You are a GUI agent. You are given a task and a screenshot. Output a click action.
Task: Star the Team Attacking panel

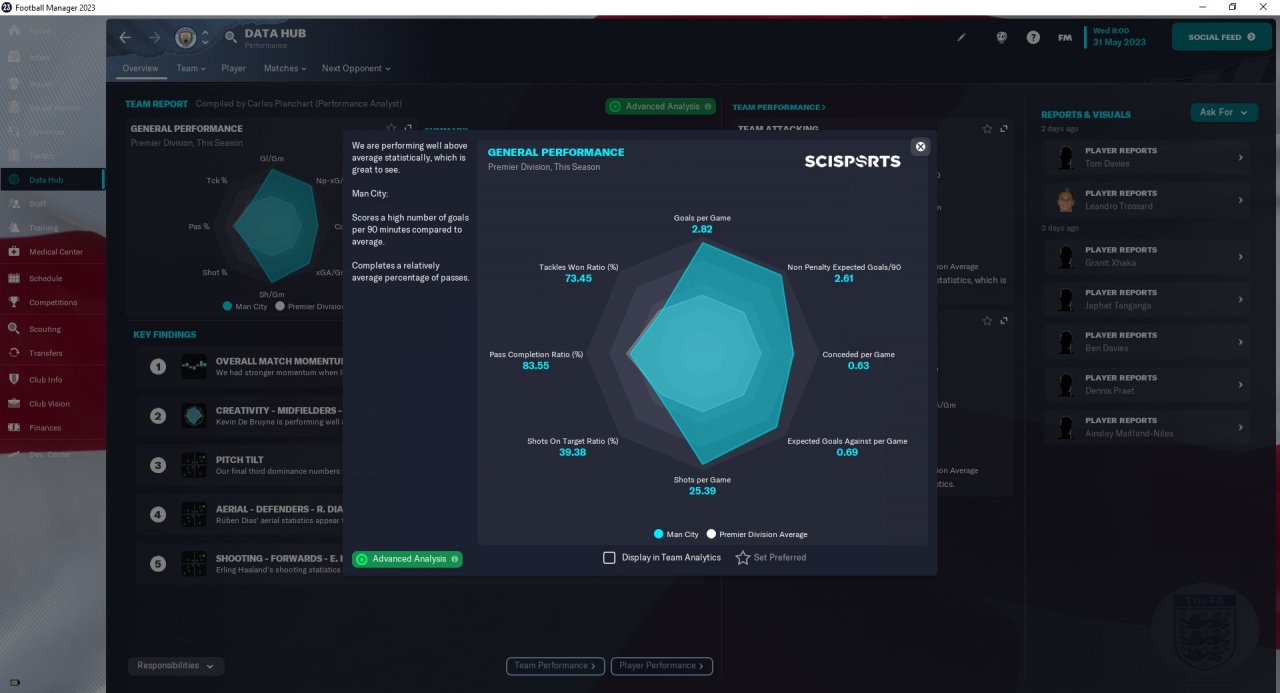point(987,129)
